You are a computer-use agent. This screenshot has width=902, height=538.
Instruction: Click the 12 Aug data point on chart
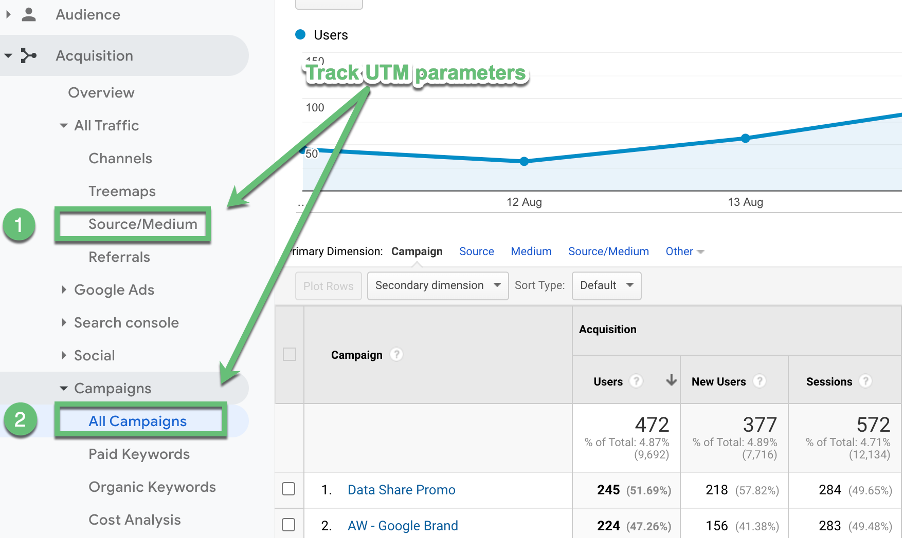[x=524, y=162]
